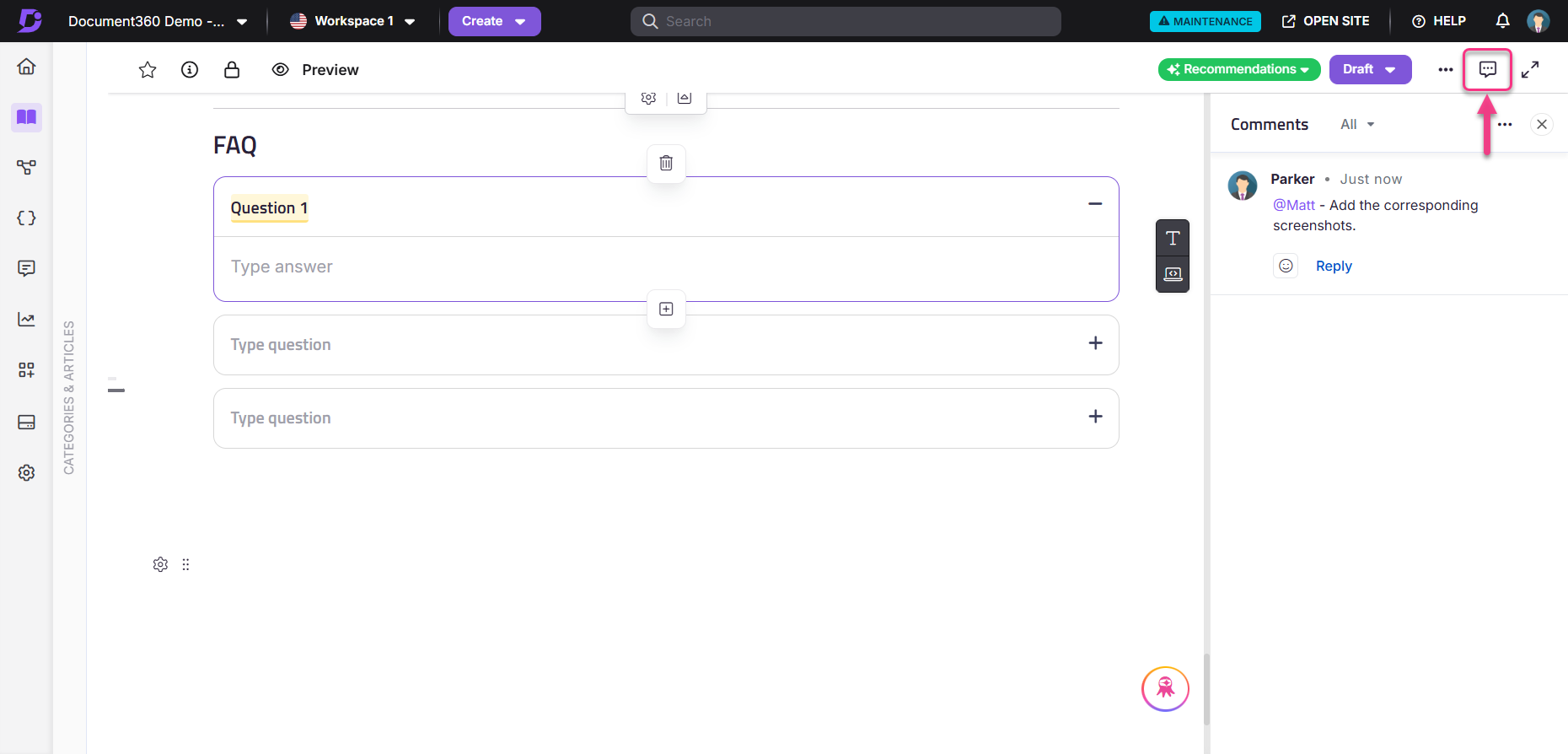Open the API documentation braces icon

coord(26,218)
